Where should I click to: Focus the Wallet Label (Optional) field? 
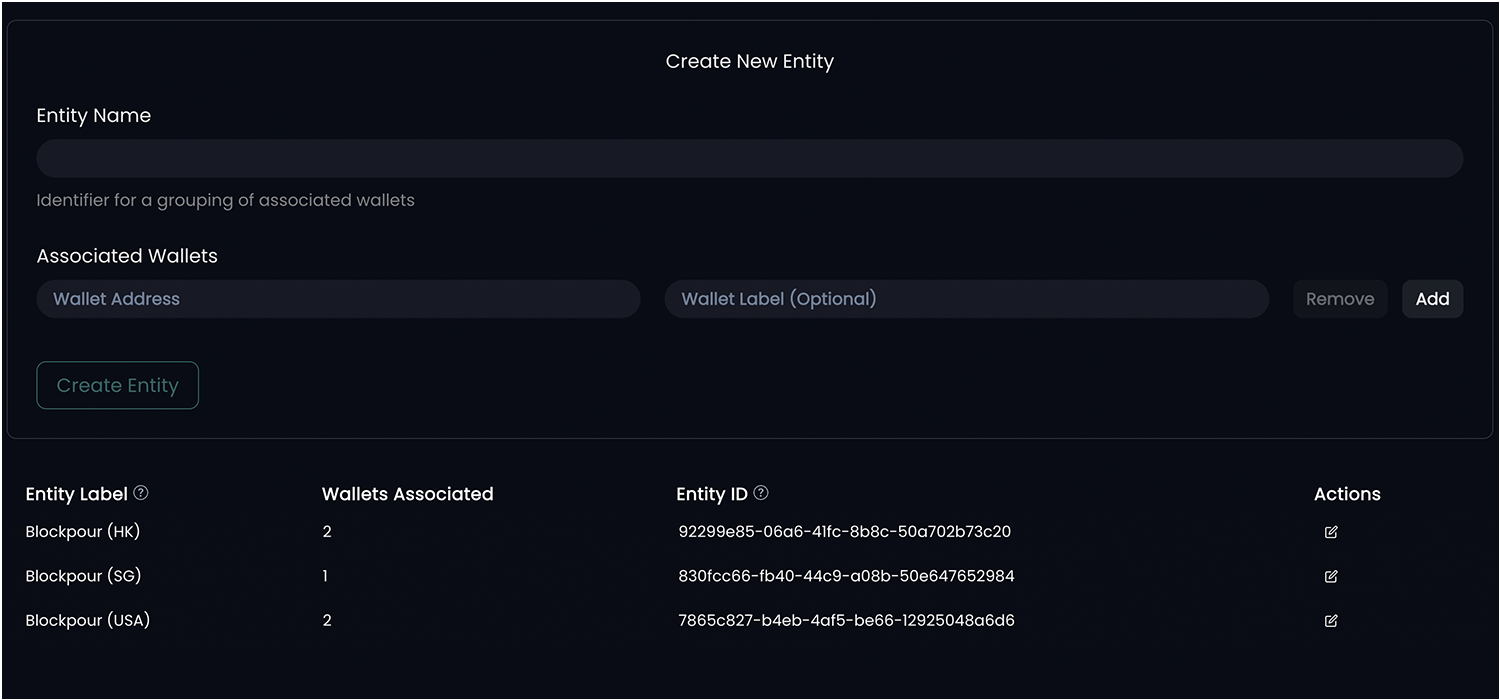tap(967, 299)
